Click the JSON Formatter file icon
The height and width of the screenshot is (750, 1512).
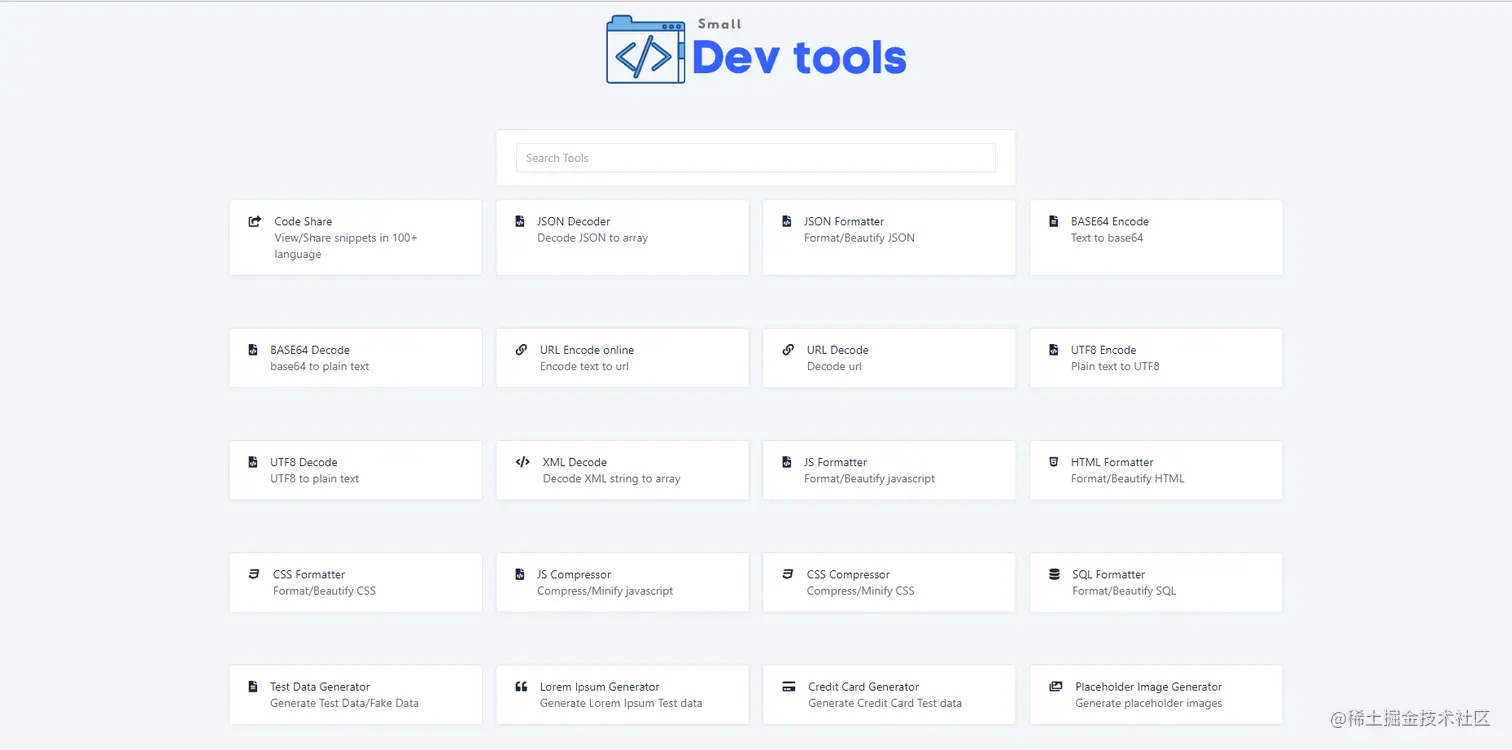pyautogui.click(x=787, y=221)
